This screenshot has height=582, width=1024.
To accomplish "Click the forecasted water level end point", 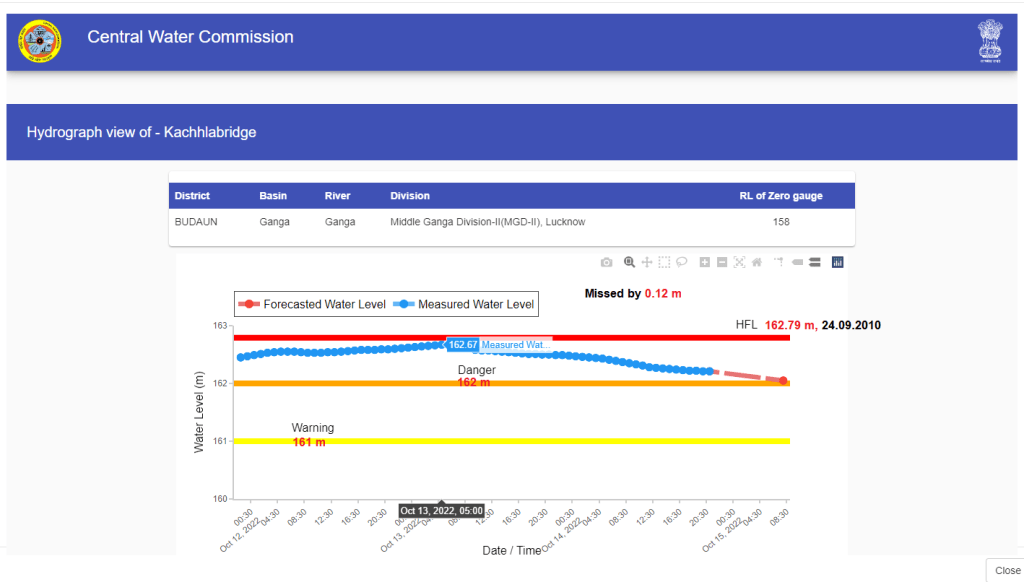I will (x=783, y=381).
